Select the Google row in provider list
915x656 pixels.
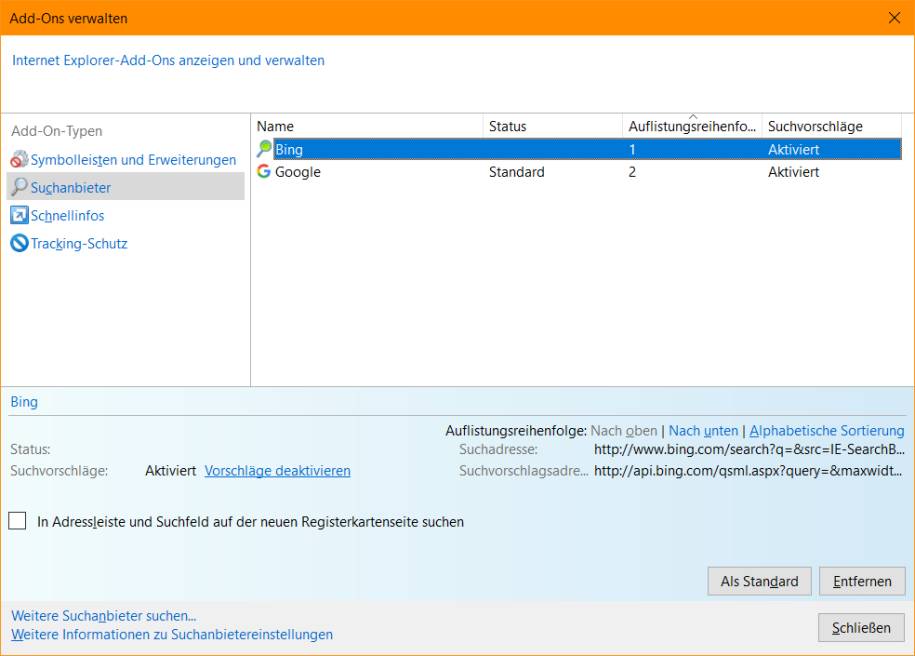[578, 172]
